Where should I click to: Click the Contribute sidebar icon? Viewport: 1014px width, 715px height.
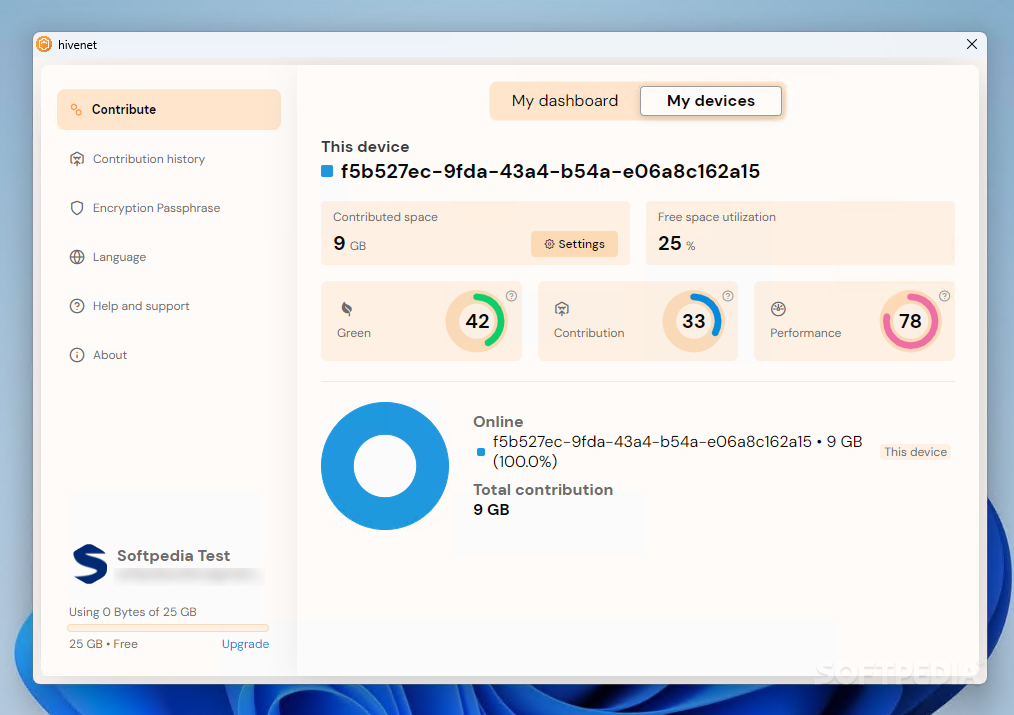pos(76,109)
